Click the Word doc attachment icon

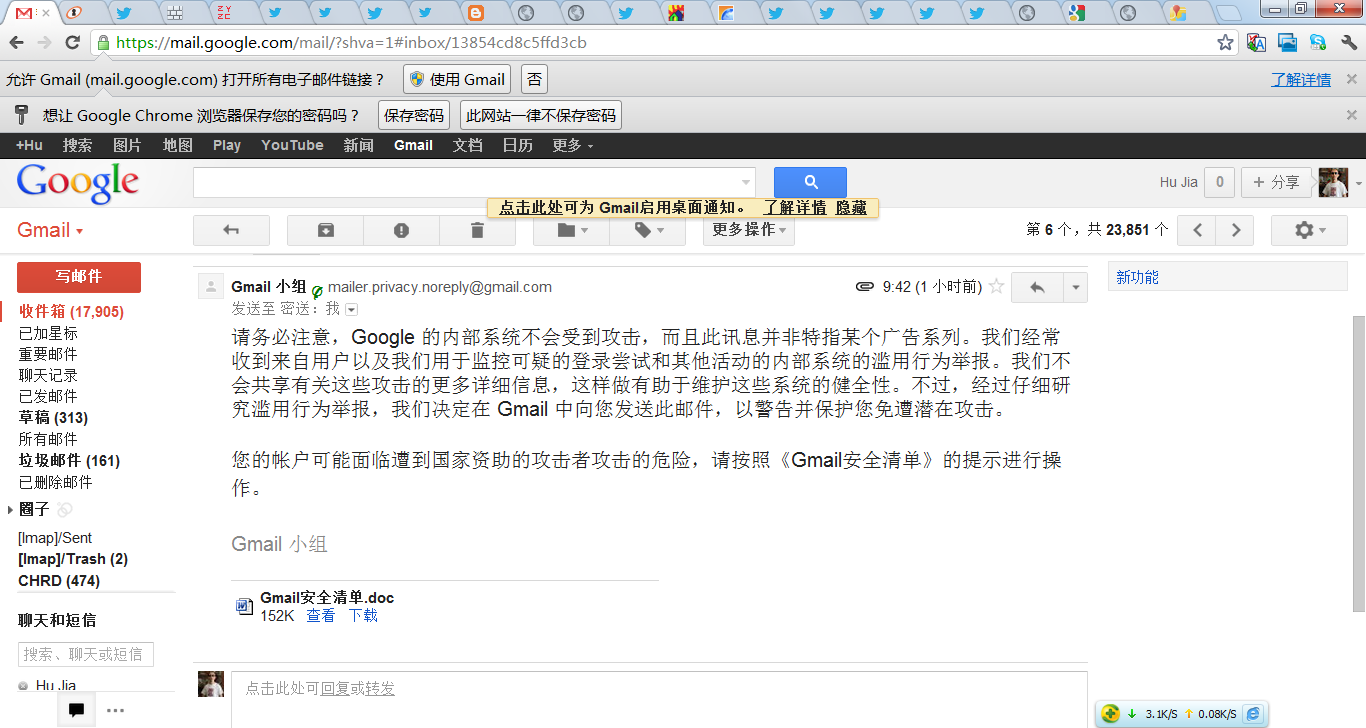[244, 606]
